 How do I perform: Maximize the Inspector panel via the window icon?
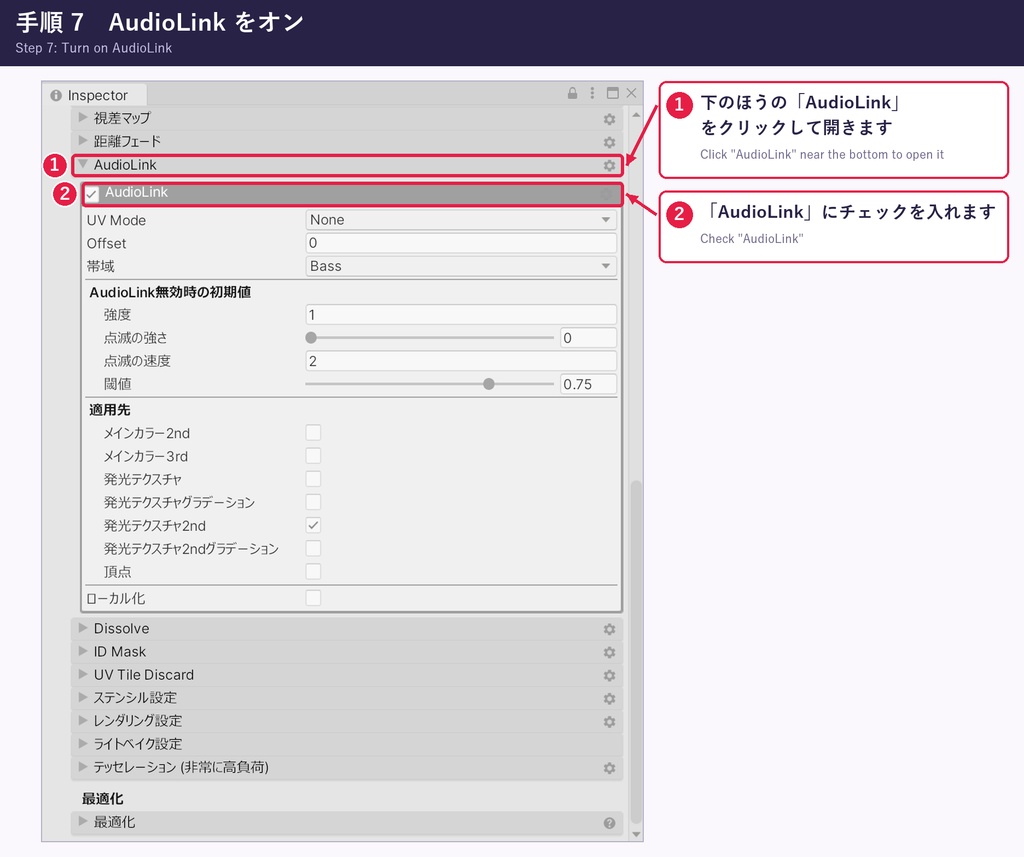(x=613, y=93)
